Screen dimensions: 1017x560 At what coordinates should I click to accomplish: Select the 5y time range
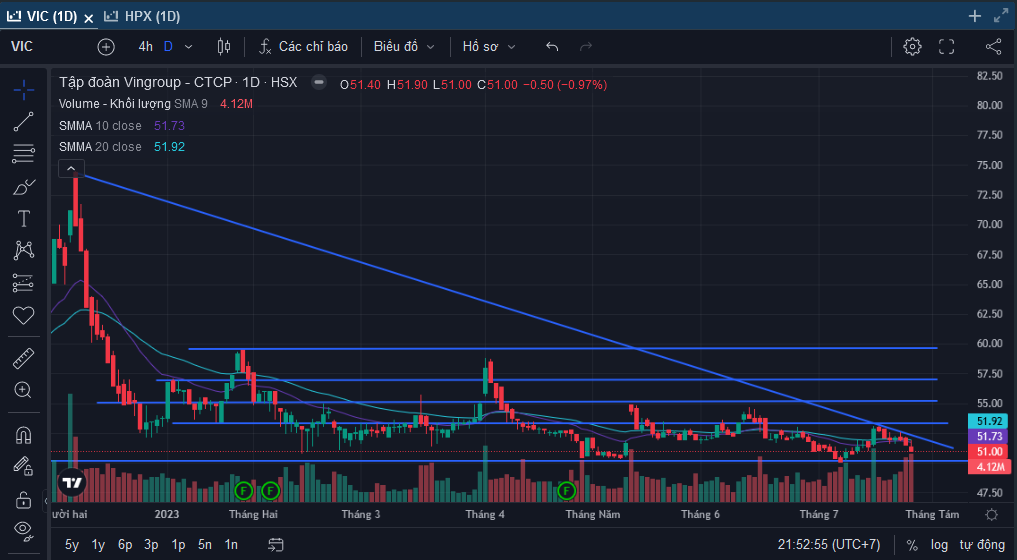pyautogui.click(x=71, y=544)
